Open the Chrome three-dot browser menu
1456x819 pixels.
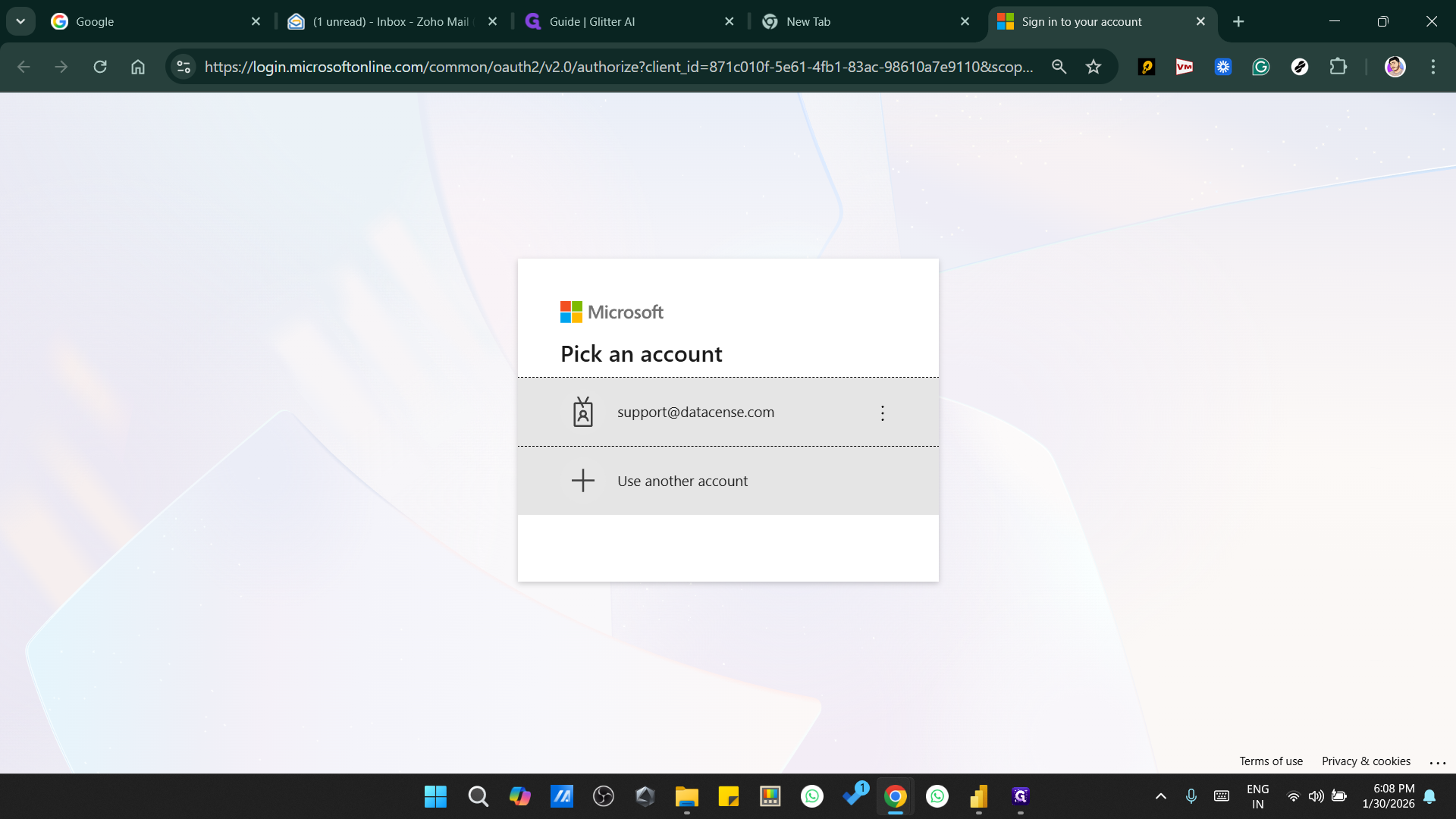[1434, 67]
